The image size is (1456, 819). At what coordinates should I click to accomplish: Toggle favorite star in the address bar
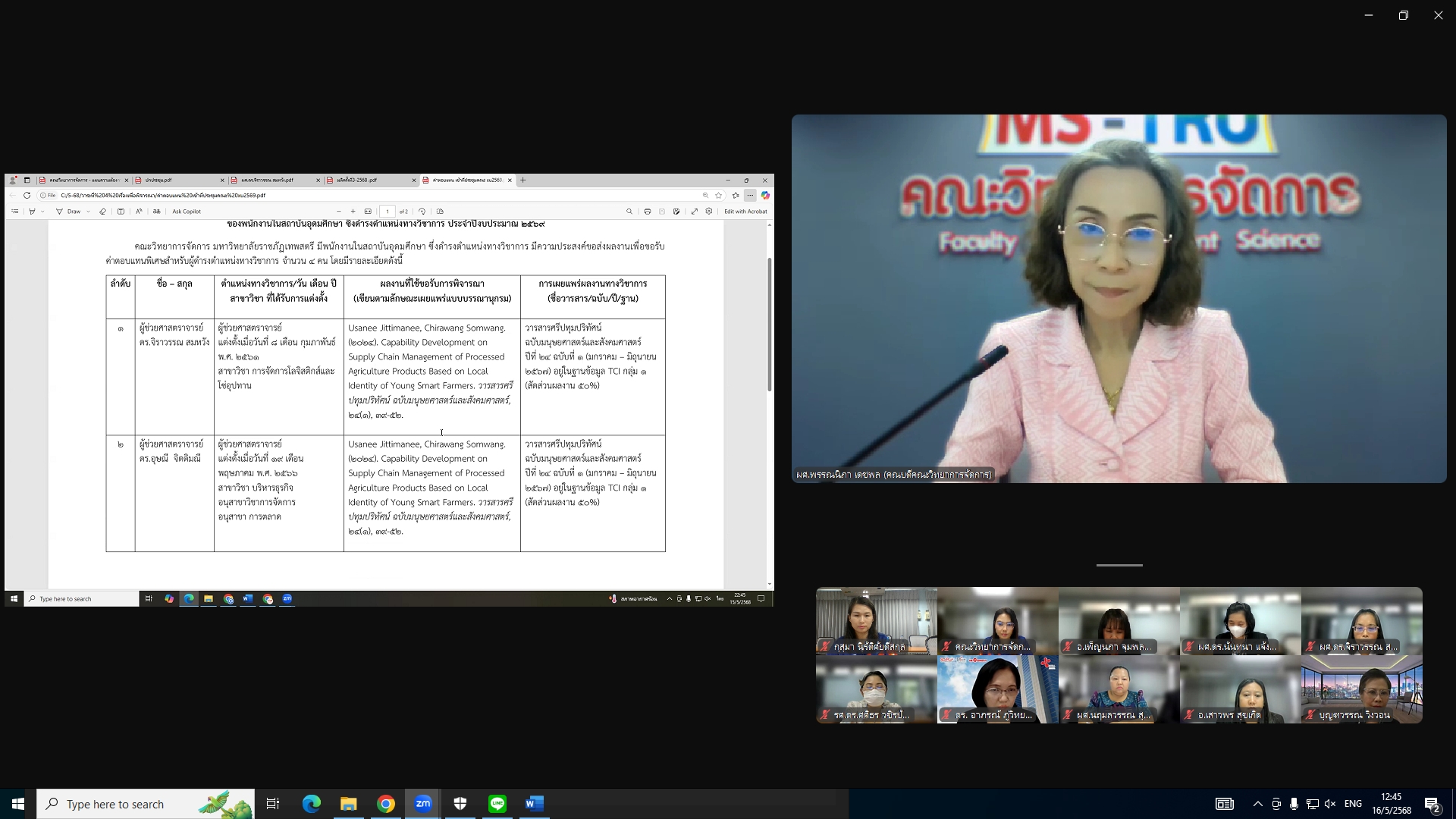pyautogui.click(x=719, y=195)
